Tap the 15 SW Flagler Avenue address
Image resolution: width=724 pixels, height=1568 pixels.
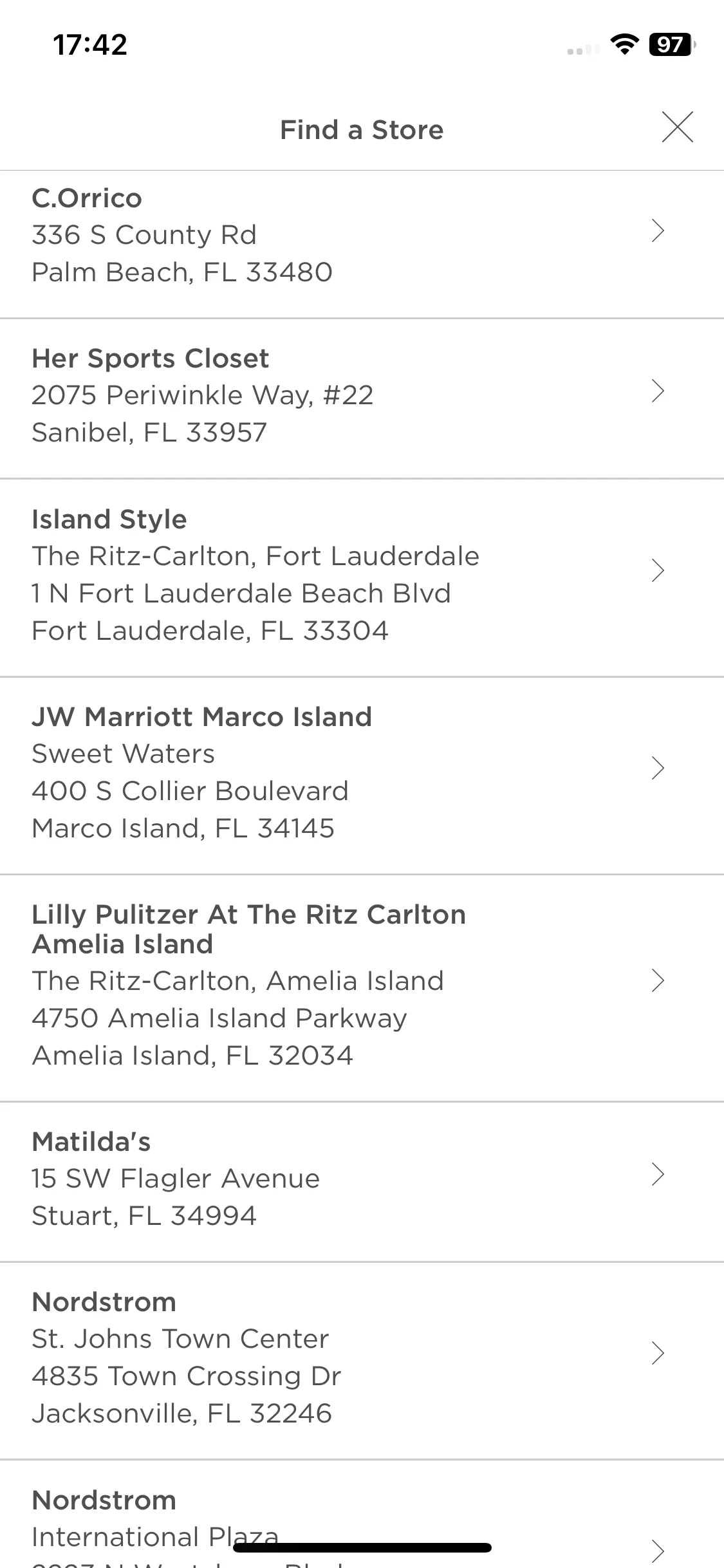point(176,1179)
